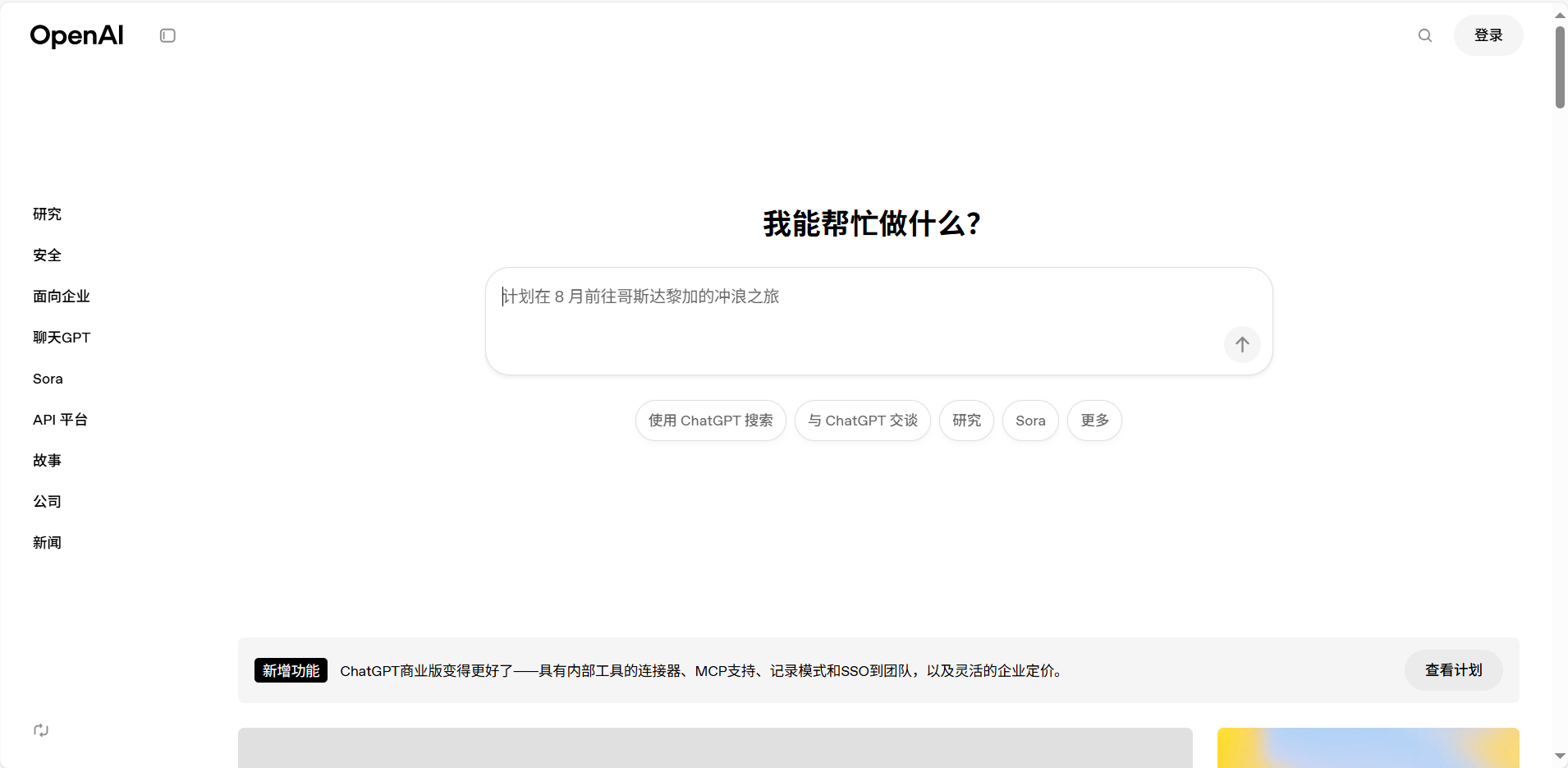
Task: Toggle the sidebar navigation icon
Action: point(167,35)
